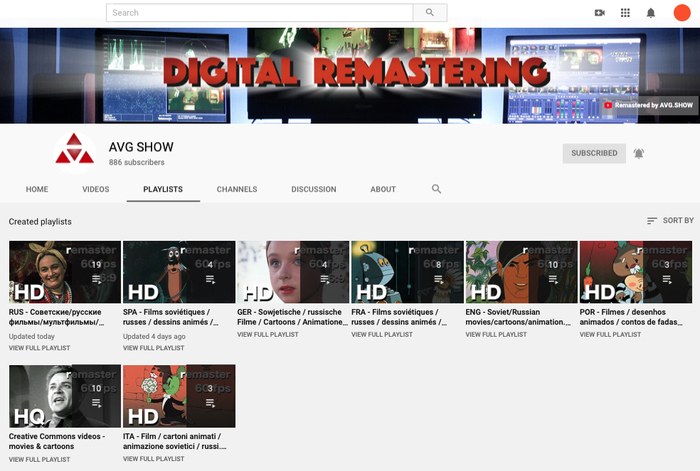Click the playlist icon on ENG thumbnail
700x471 pixels.
tap(553, 279)
